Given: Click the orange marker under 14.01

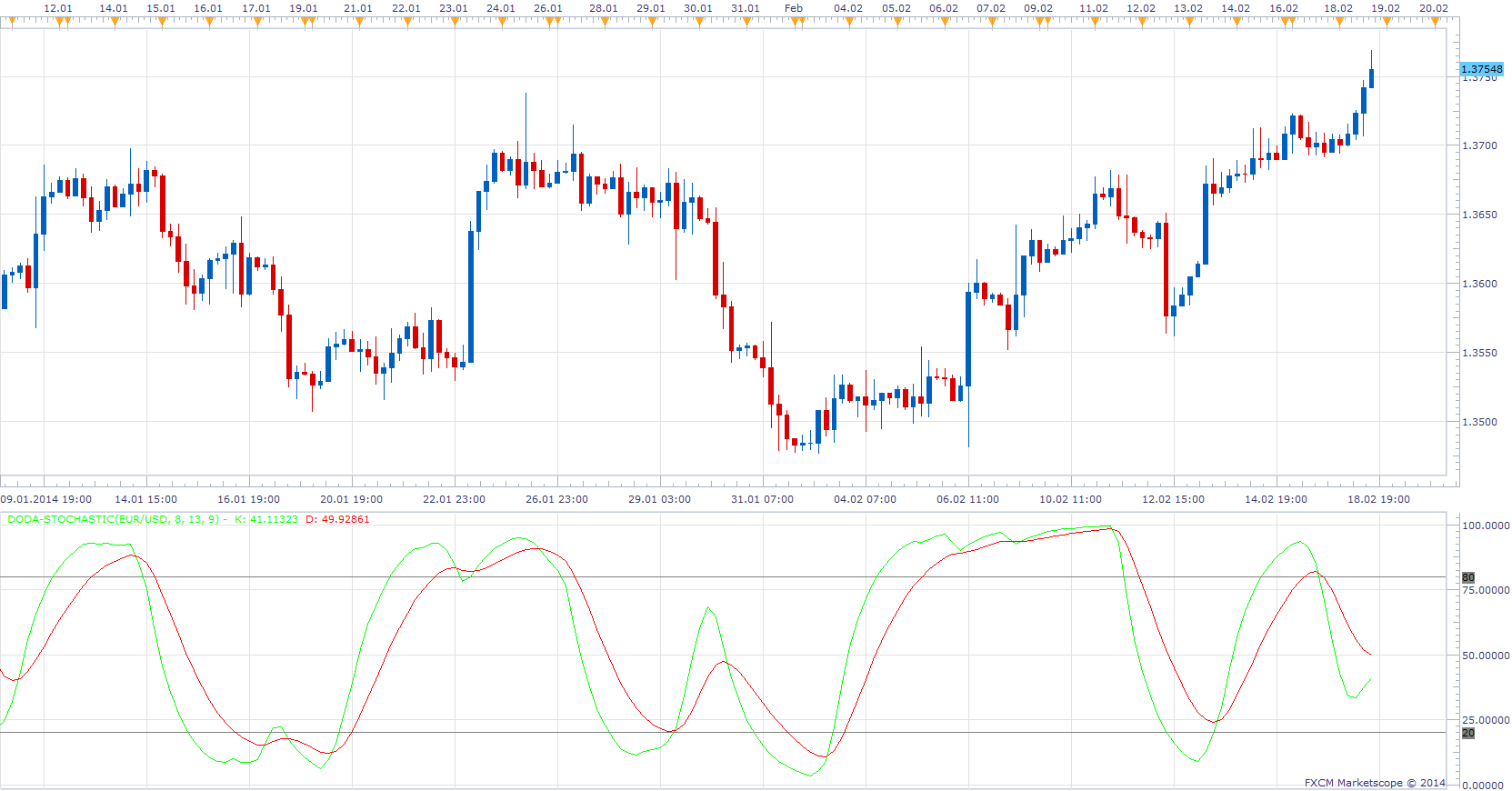Looking at the screenshot, I should [115, 23].
